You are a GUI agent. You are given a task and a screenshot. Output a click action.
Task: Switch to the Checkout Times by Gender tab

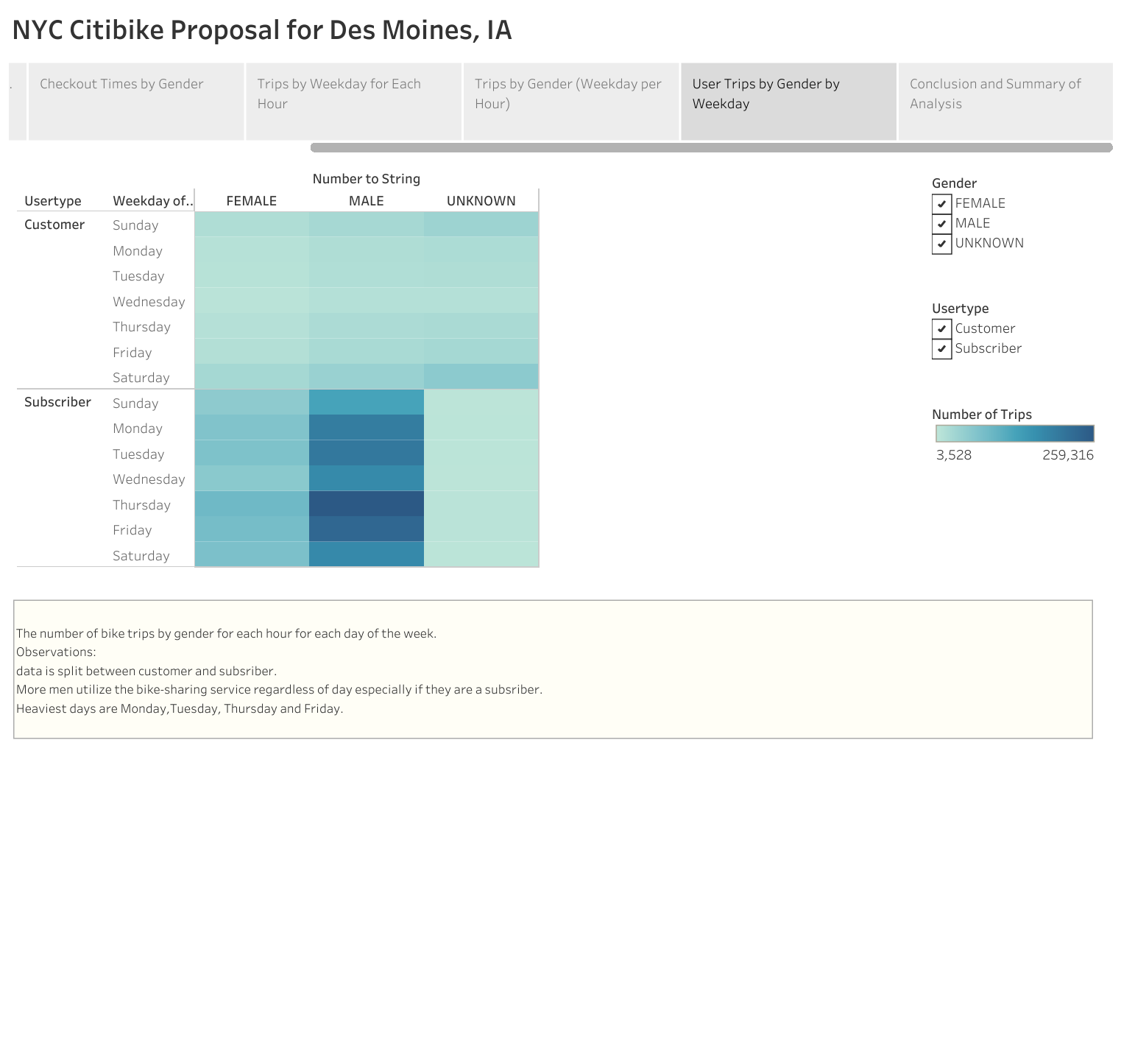tap(135, 101)
